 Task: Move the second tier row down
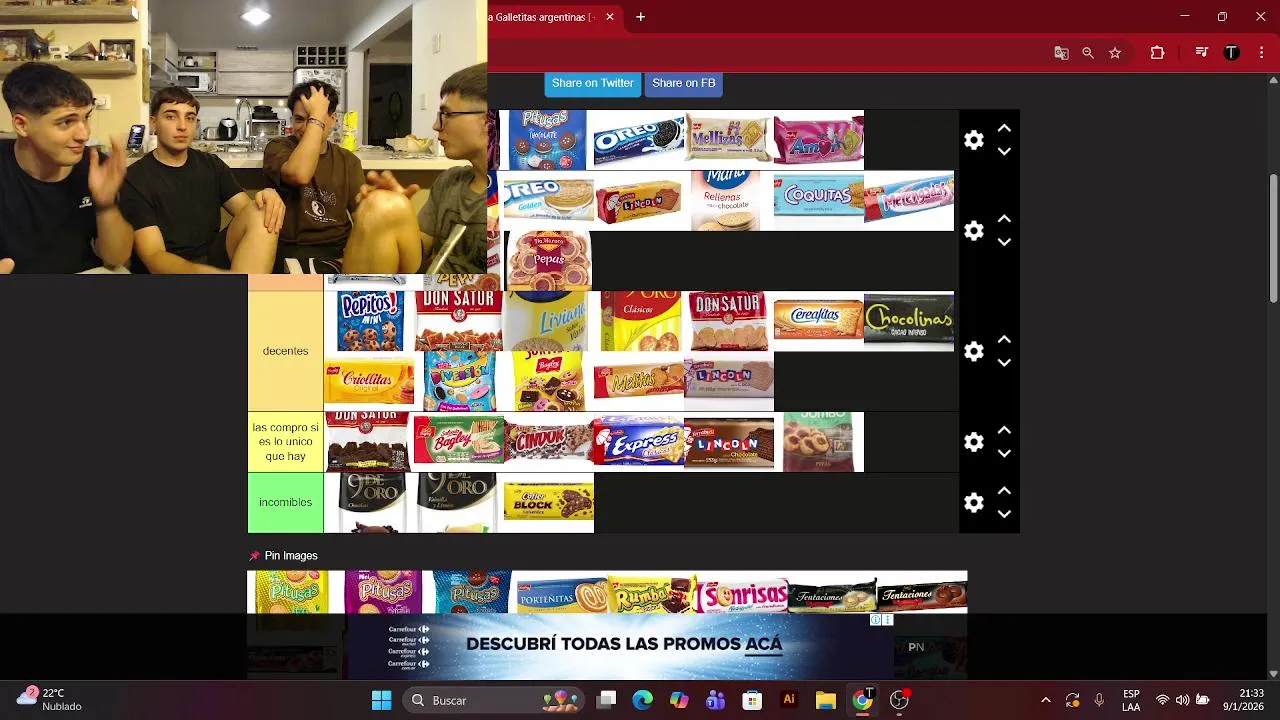tap(1004, 242)
